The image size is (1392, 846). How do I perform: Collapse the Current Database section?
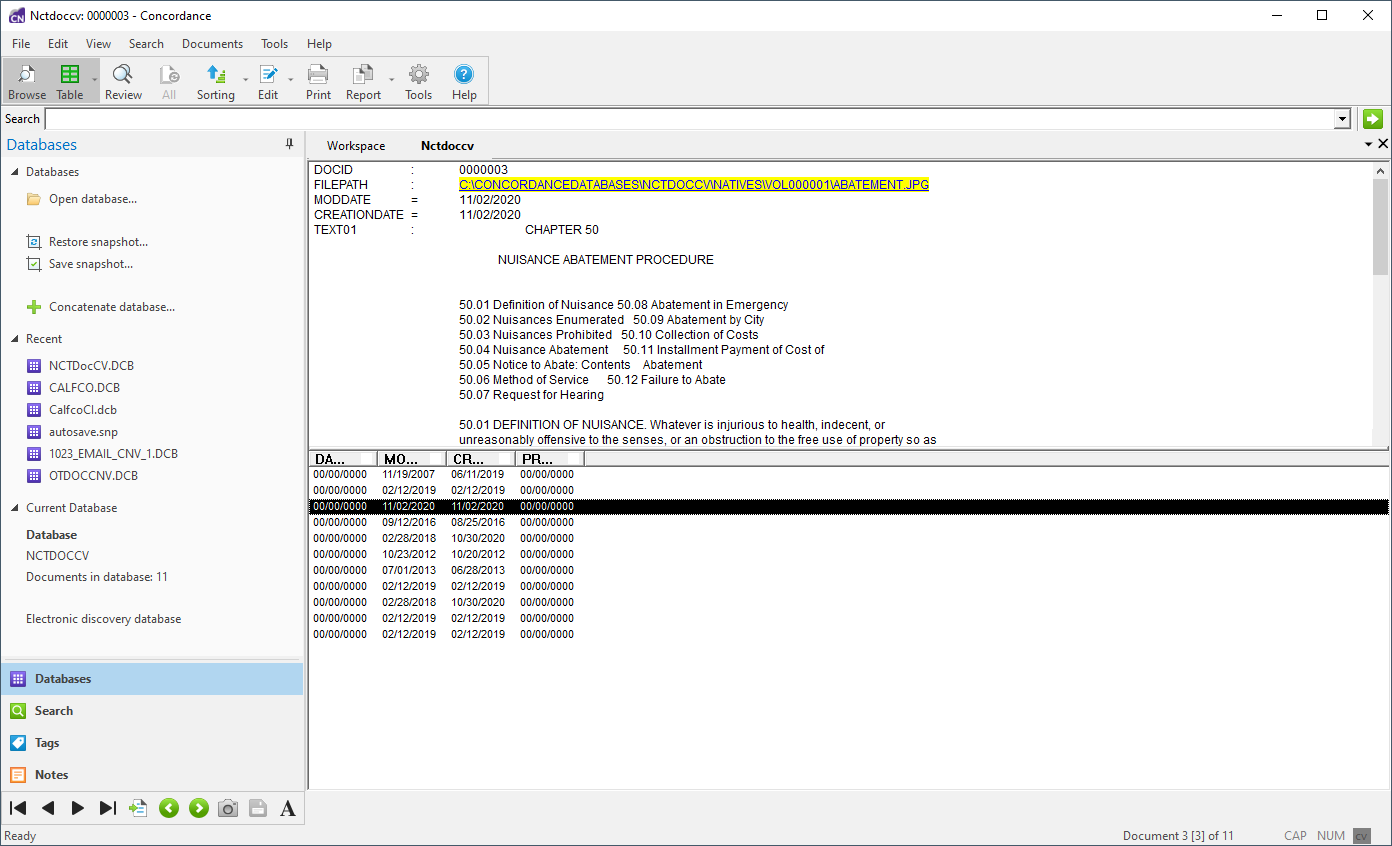coord(15,508)
